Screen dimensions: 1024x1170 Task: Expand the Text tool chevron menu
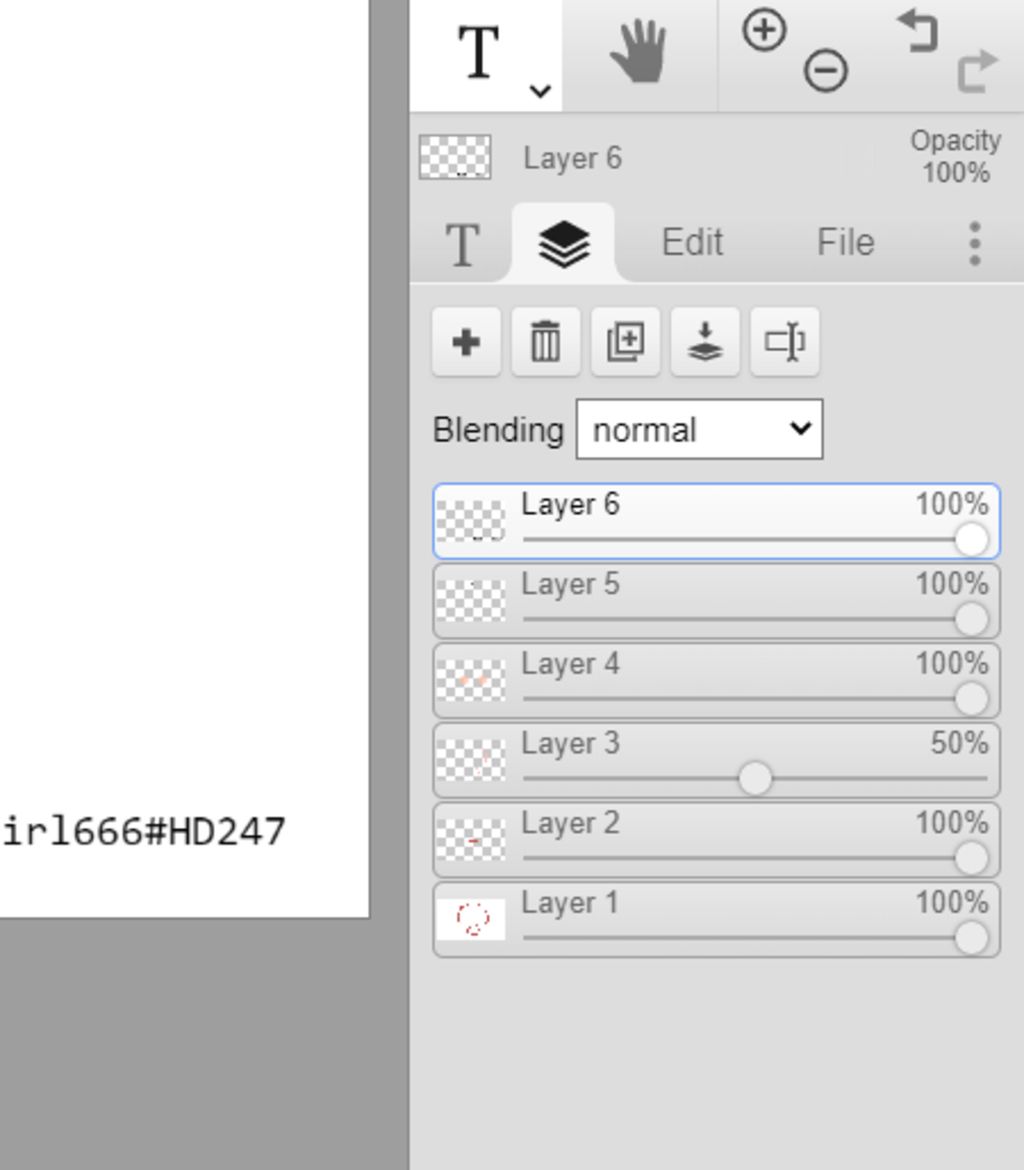(x=540, y=91)
